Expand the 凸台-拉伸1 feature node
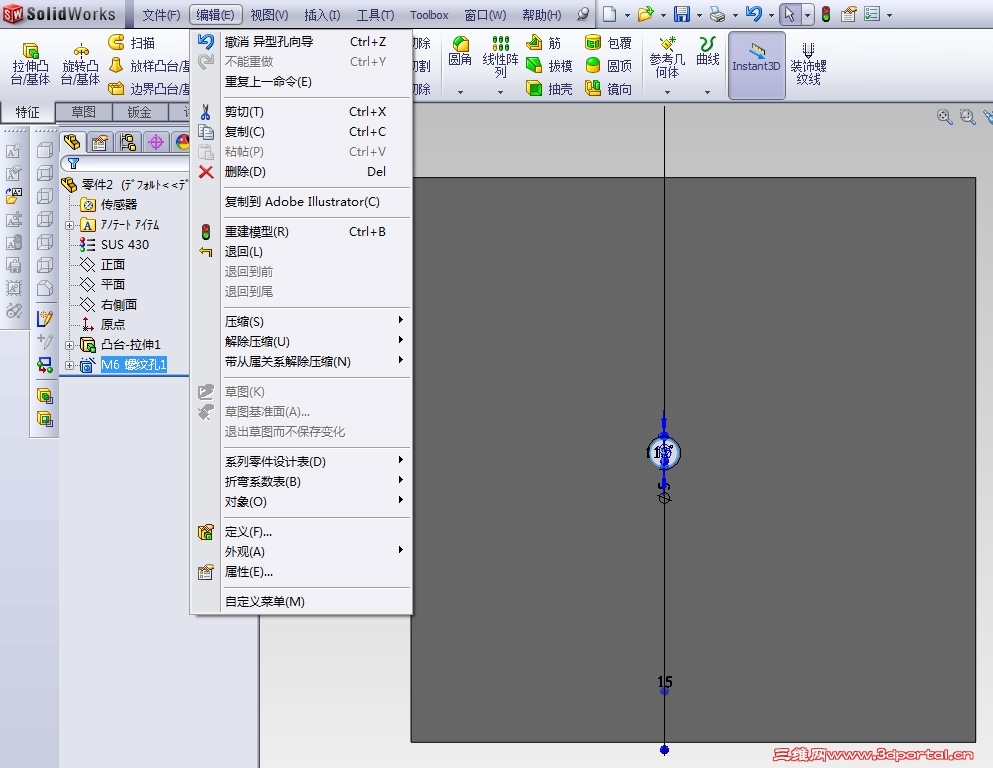 pos(69,345)
